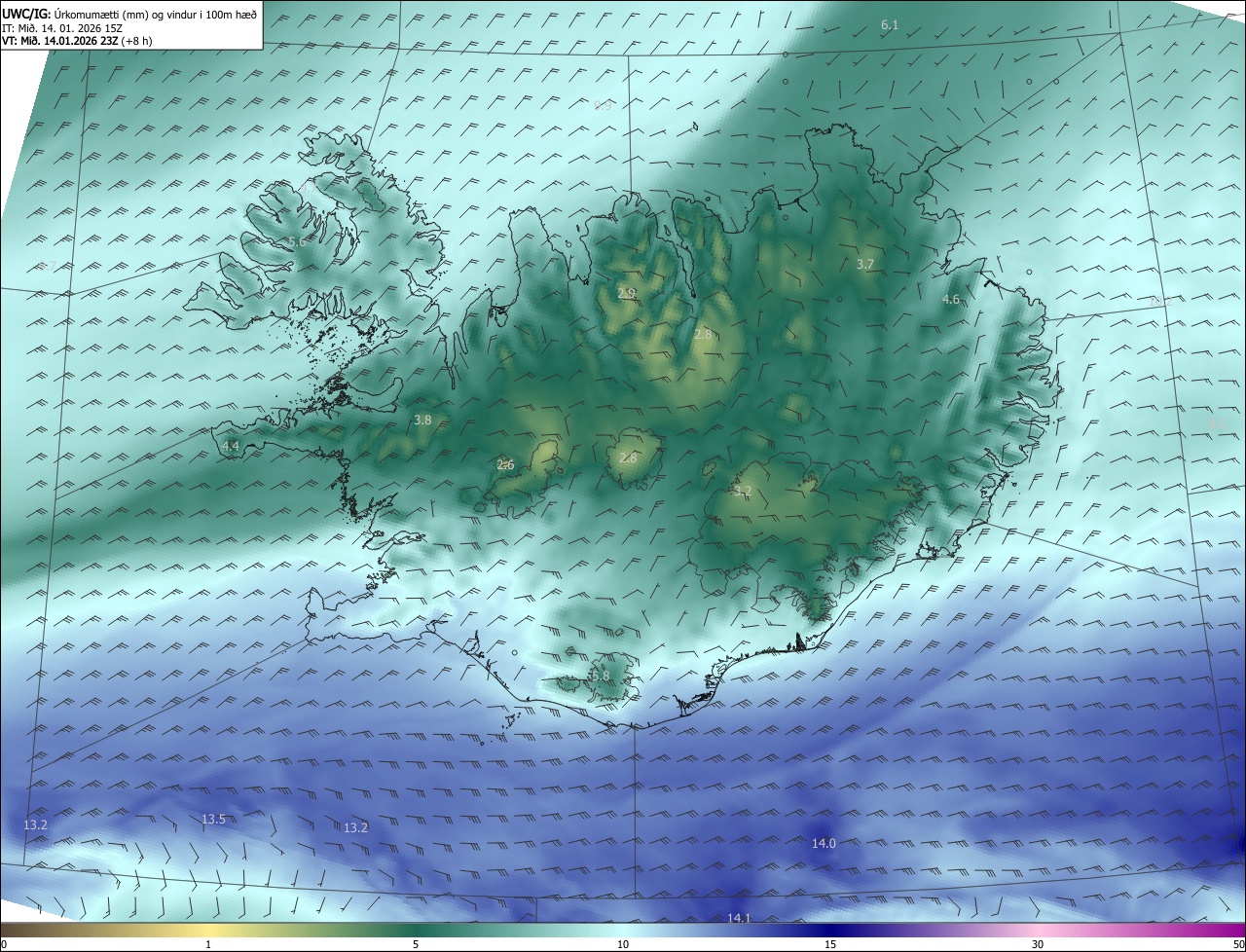Viewport: 1246px width, 952px height.
Task: Select the colorbar tick label 5
Action: 416,944
